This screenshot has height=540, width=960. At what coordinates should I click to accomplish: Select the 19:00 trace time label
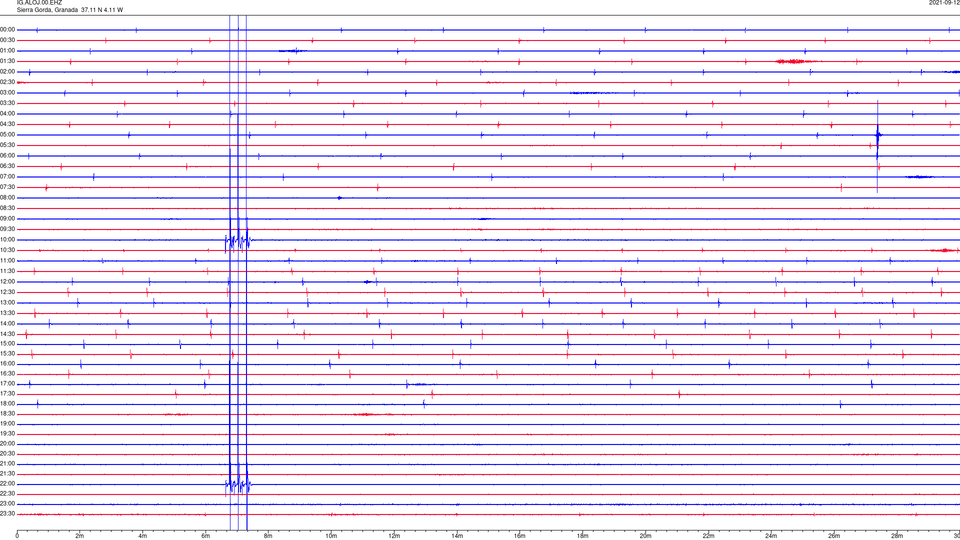(8, 424)
